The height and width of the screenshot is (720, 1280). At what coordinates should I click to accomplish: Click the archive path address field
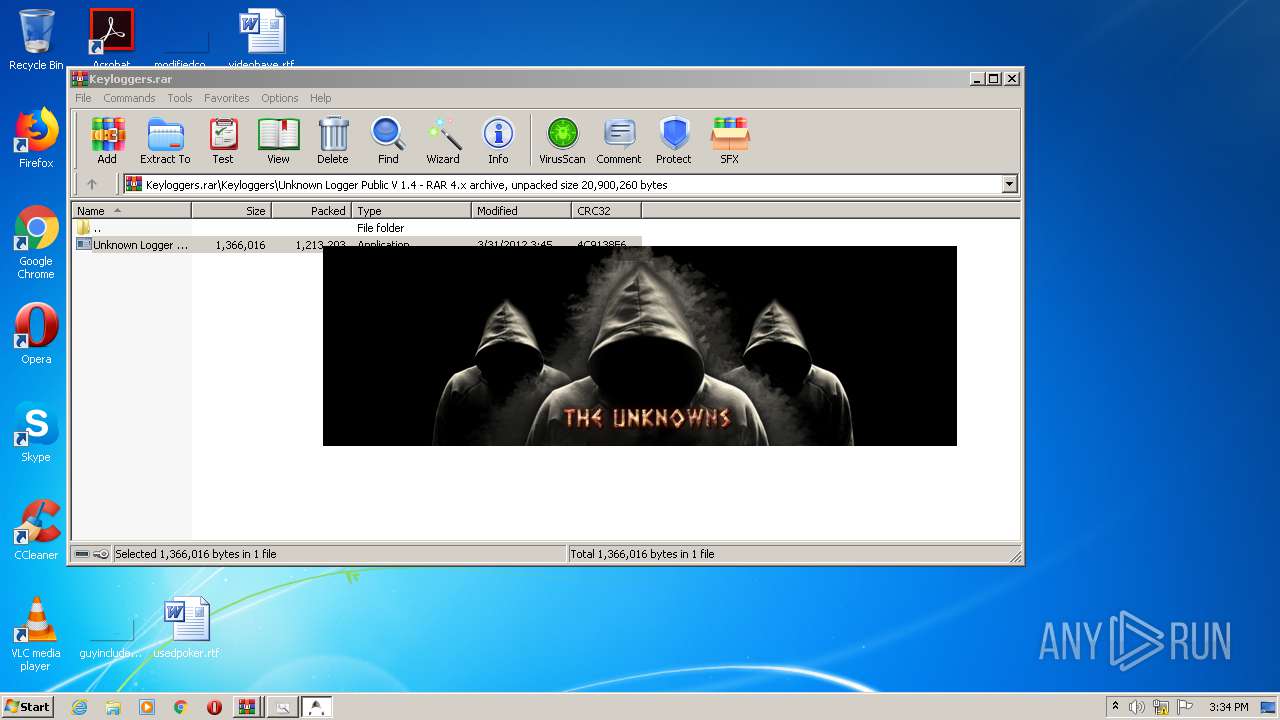coord(570,184)
